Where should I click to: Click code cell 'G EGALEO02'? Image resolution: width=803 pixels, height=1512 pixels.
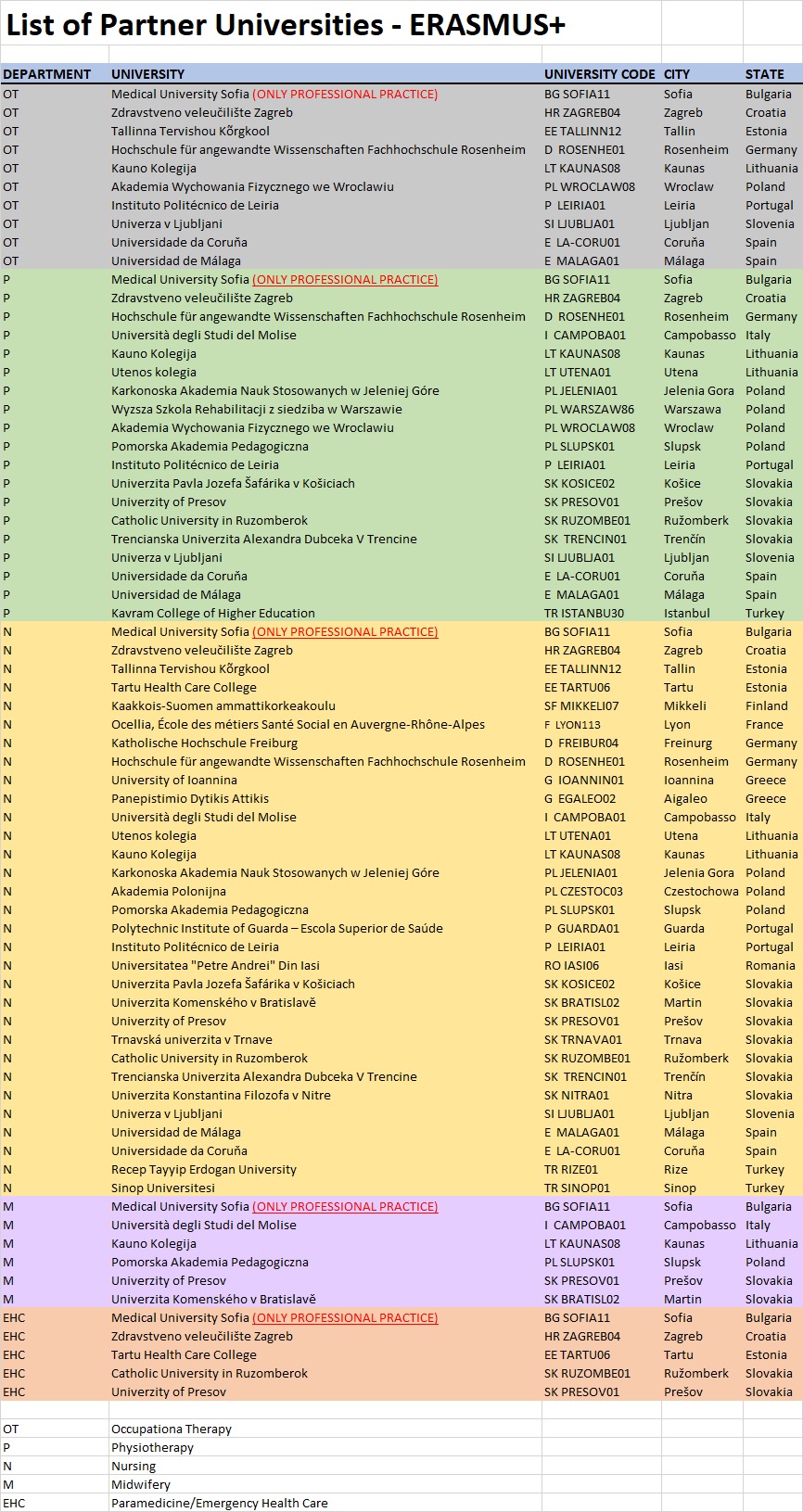pyautogui.click(x=580, y=798)
